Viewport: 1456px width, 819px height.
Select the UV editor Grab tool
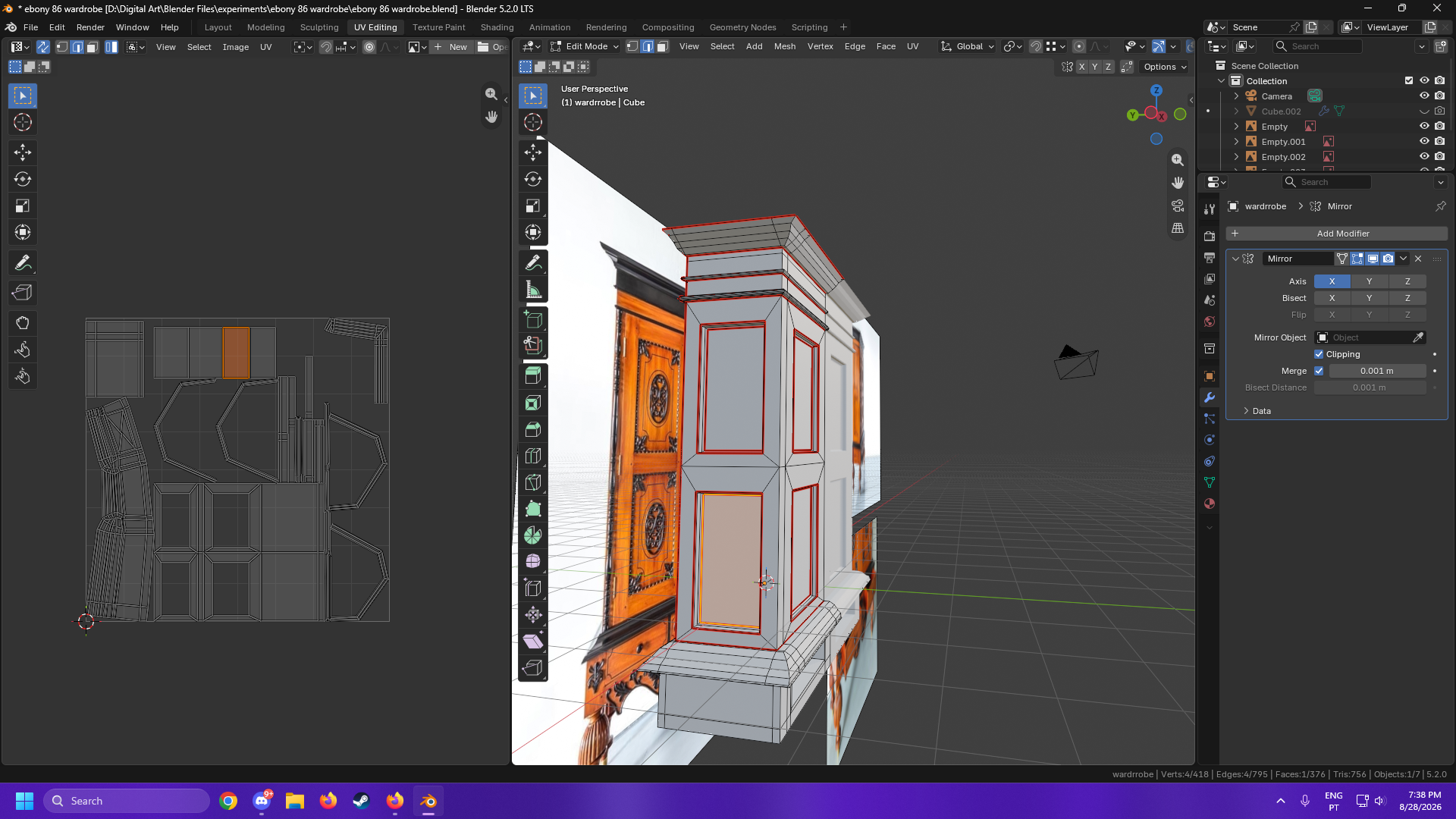pos(23,323)
